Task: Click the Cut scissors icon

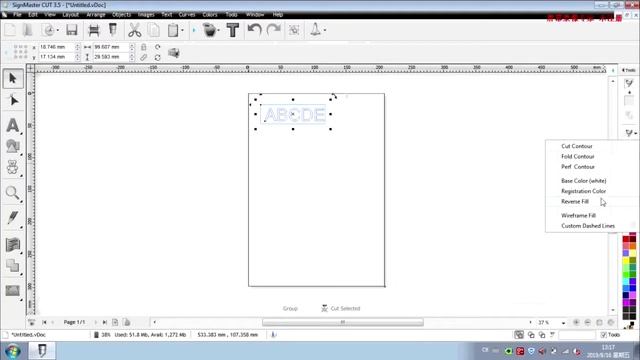Action: (134, 30)
